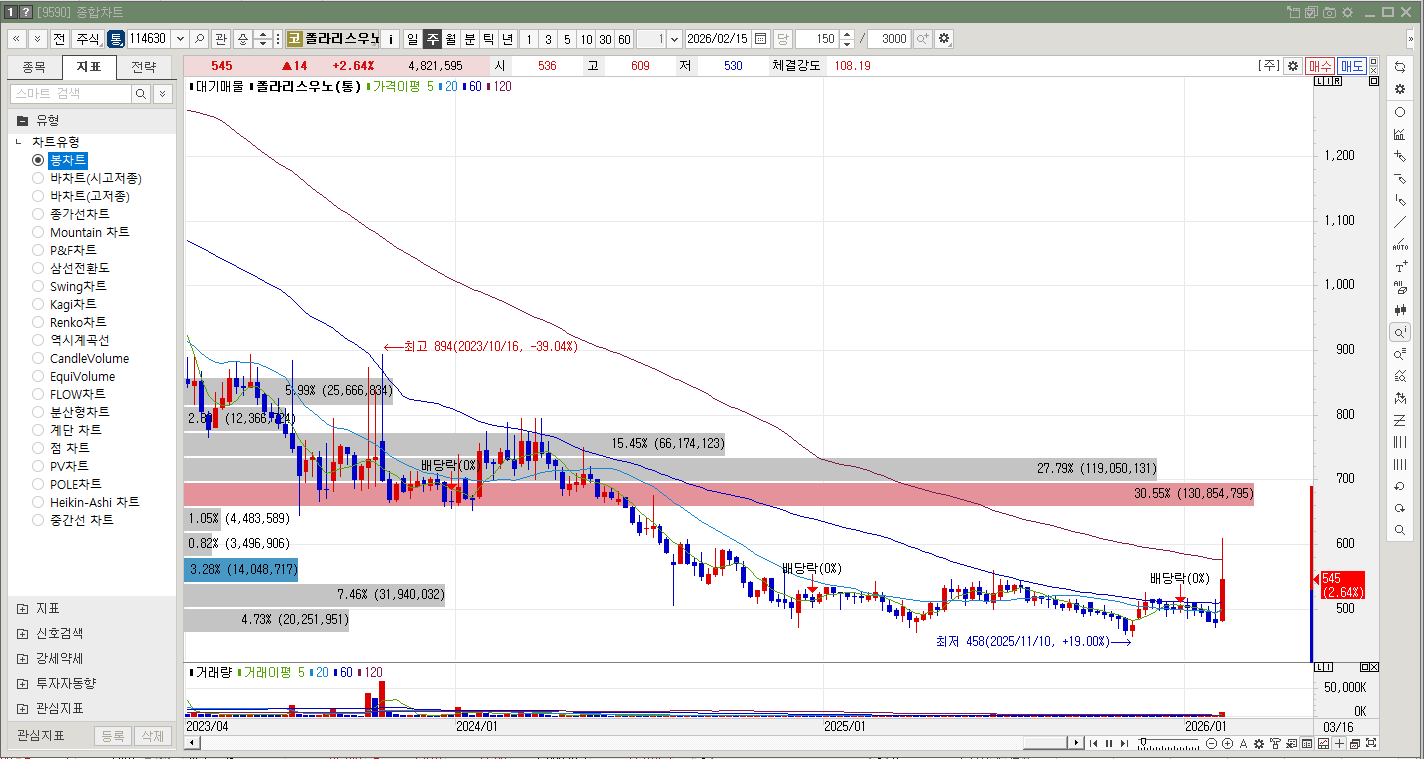This screenshot has width=1424, height=759.
Task: Click the smart search magnifier in sidebar
Action: (141, 93)
